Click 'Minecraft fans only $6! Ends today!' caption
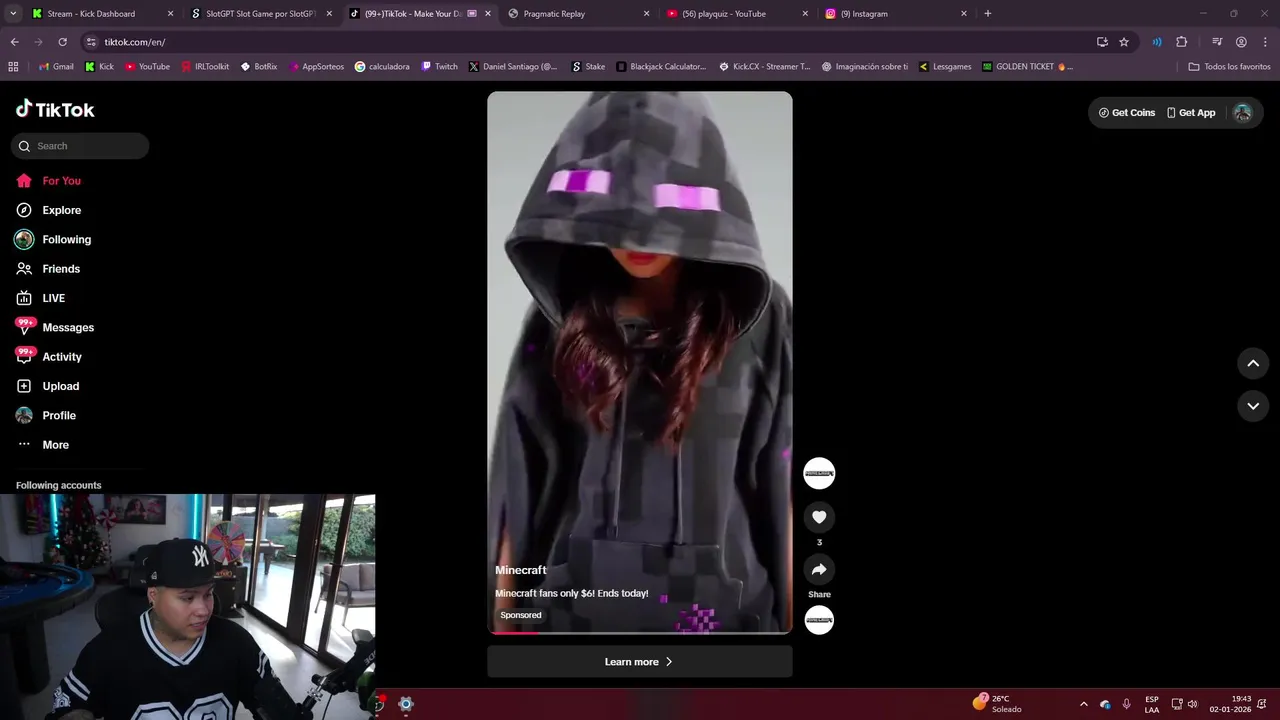 [x=572, y=593]
